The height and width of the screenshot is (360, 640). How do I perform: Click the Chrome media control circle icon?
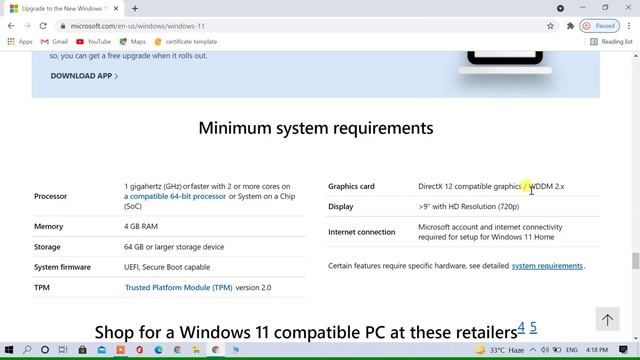[x=560, y=8]
